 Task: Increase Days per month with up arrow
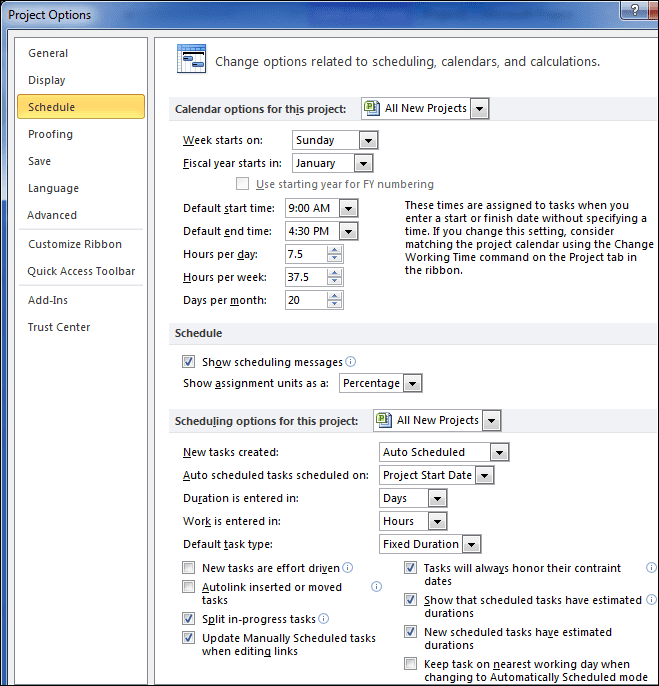334,296
